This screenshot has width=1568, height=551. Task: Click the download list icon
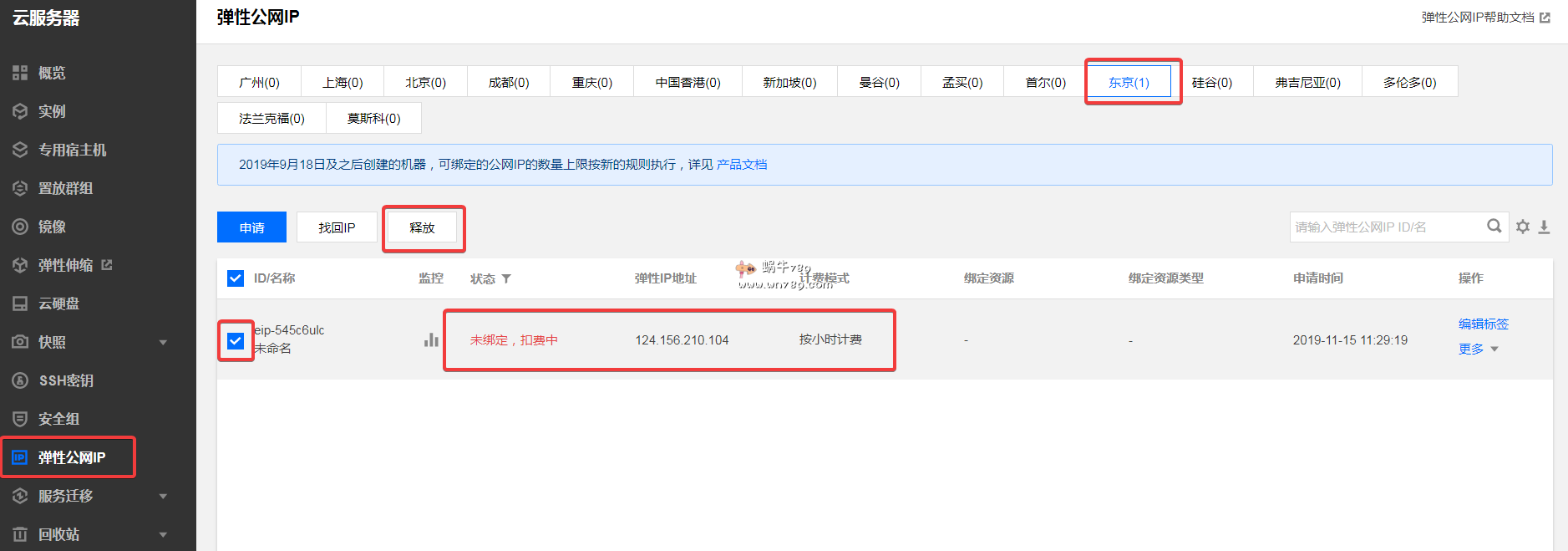point(1544,227)
